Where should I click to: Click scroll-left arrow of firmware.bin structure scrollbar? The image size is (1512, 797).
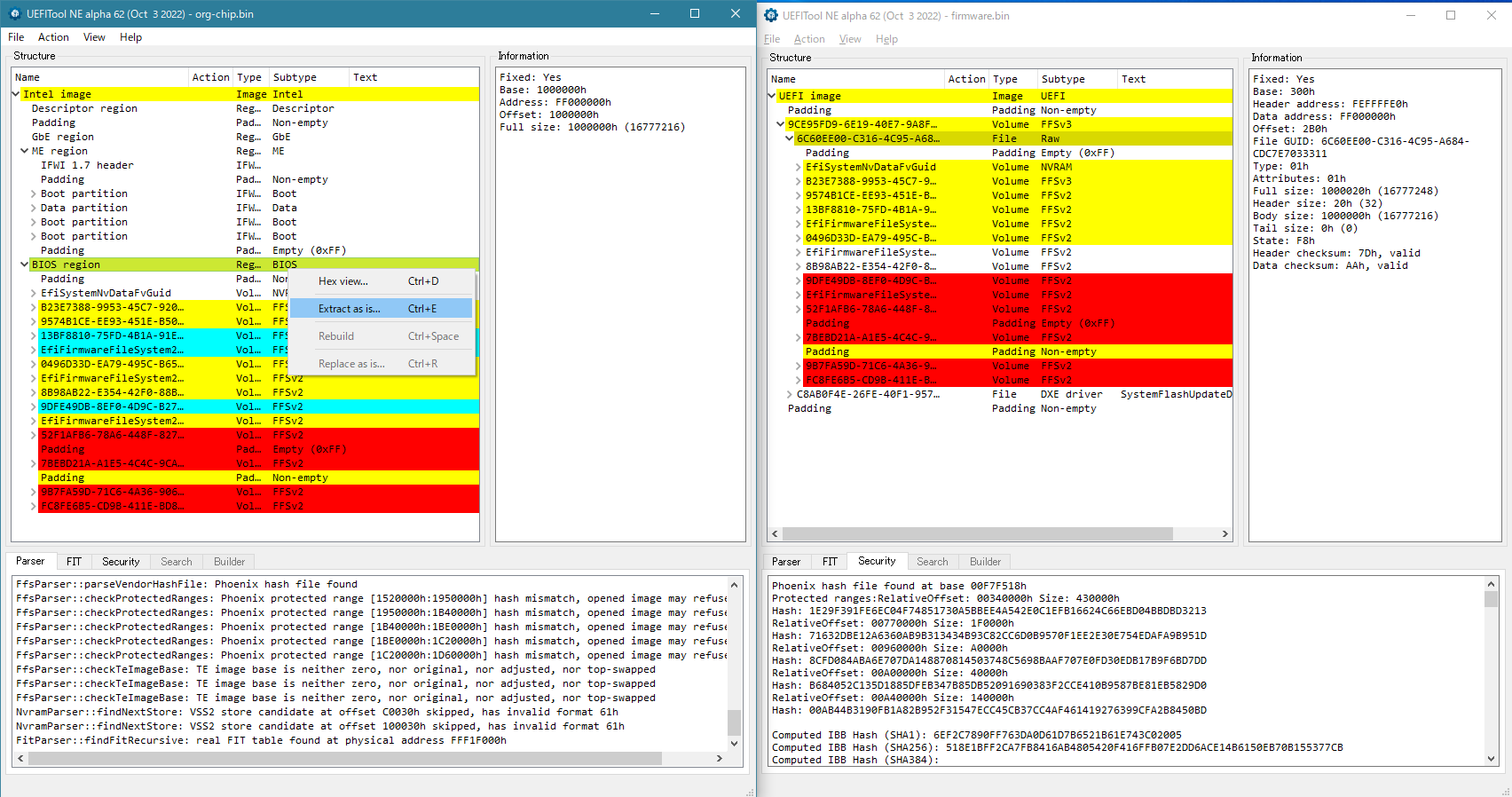coord(776,534)
